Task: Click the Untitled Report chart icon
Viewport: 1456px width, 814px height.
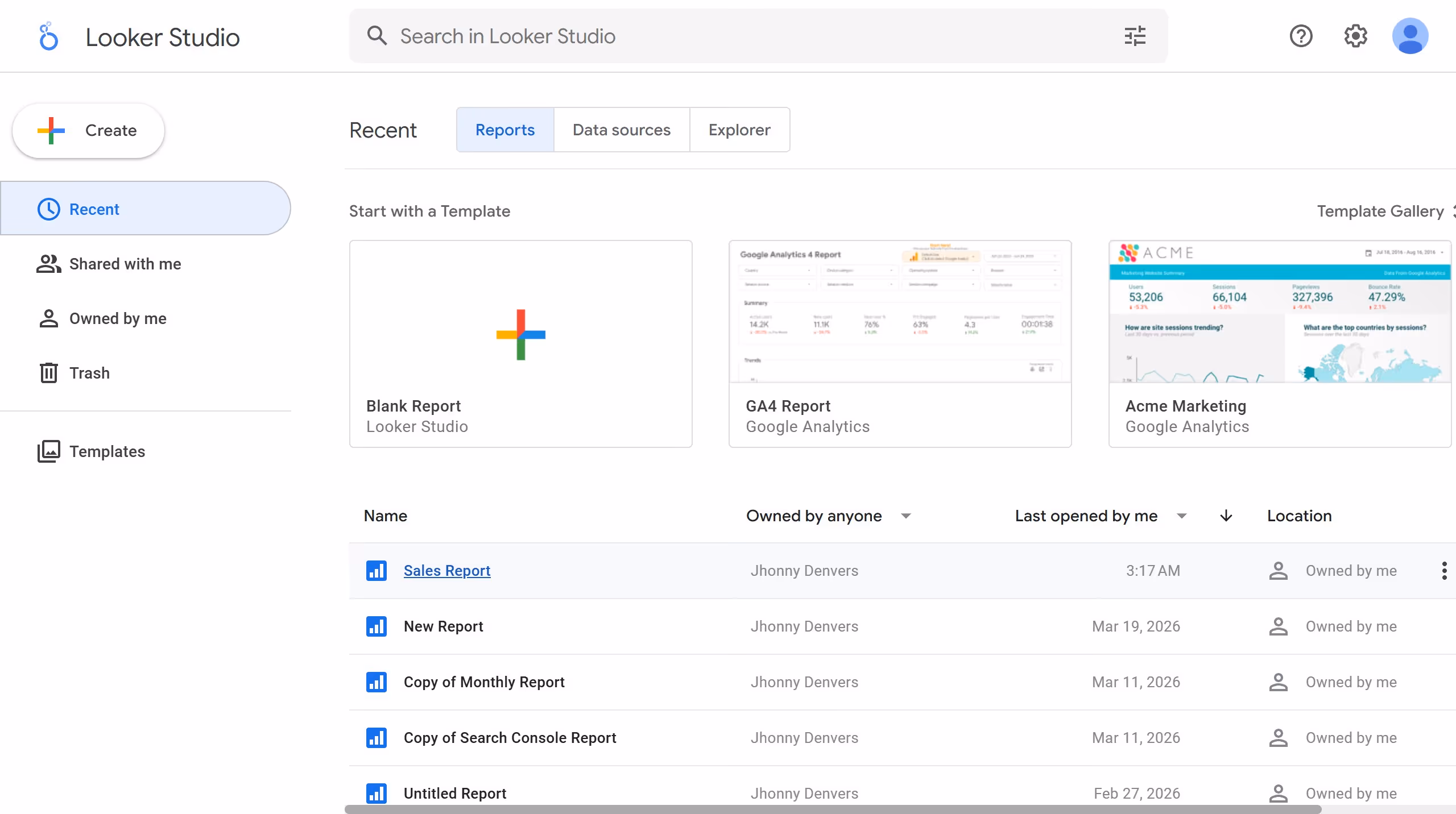Action: click(377, 794)
